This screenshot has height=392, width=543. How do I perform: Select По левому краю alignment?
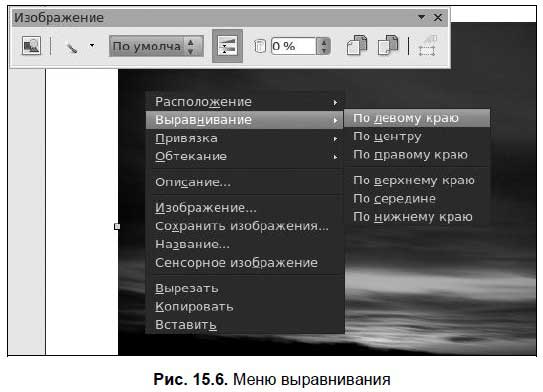417,118
